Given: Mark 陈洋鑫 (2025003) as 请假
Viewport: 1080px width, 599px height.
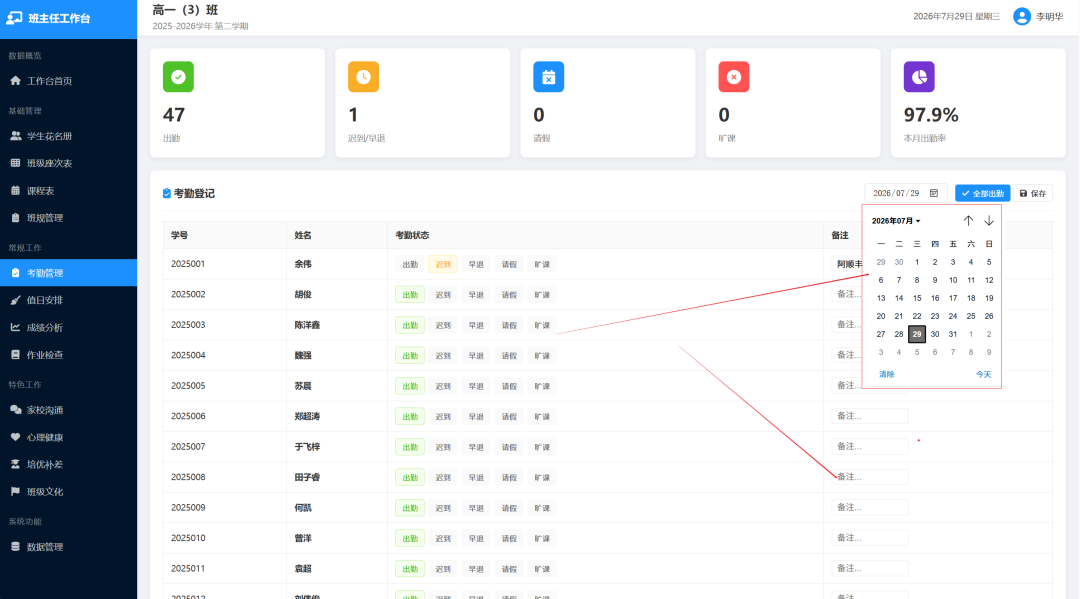Looking at the screenshot, I should (509, 325).
